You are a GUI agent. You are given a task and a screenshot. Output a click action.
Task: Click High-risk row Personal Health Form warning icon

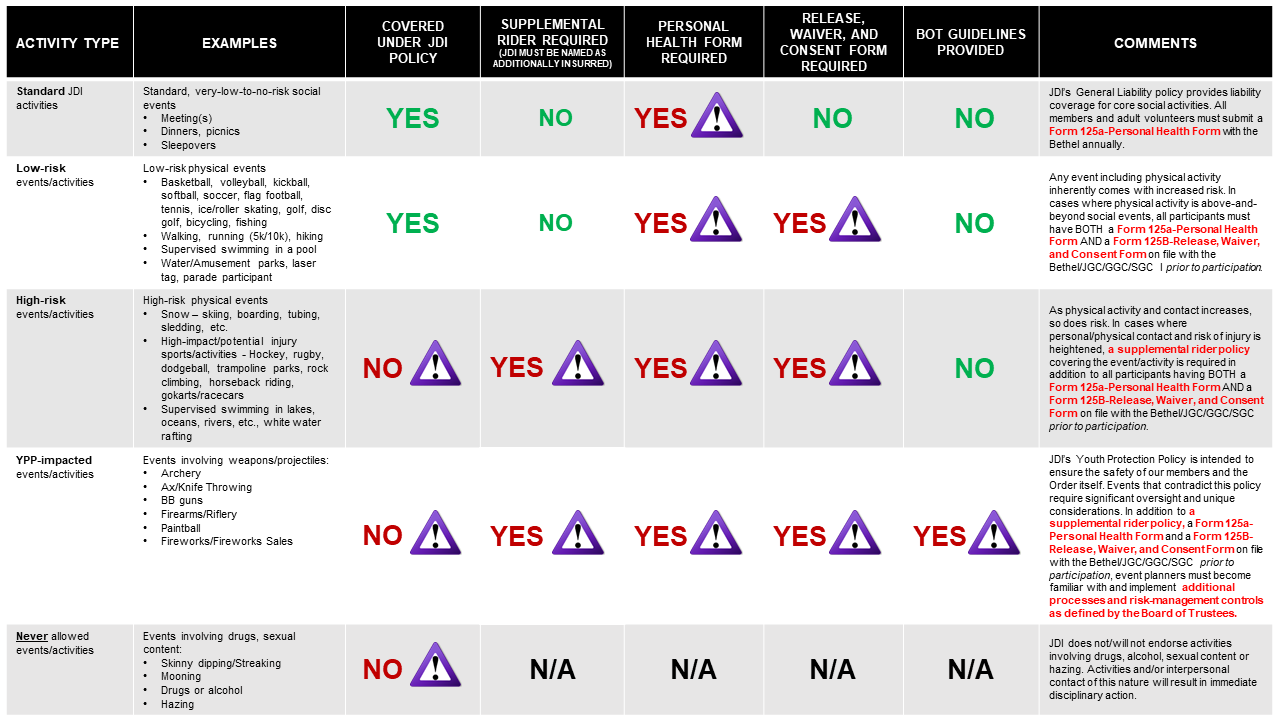point(717,365)
